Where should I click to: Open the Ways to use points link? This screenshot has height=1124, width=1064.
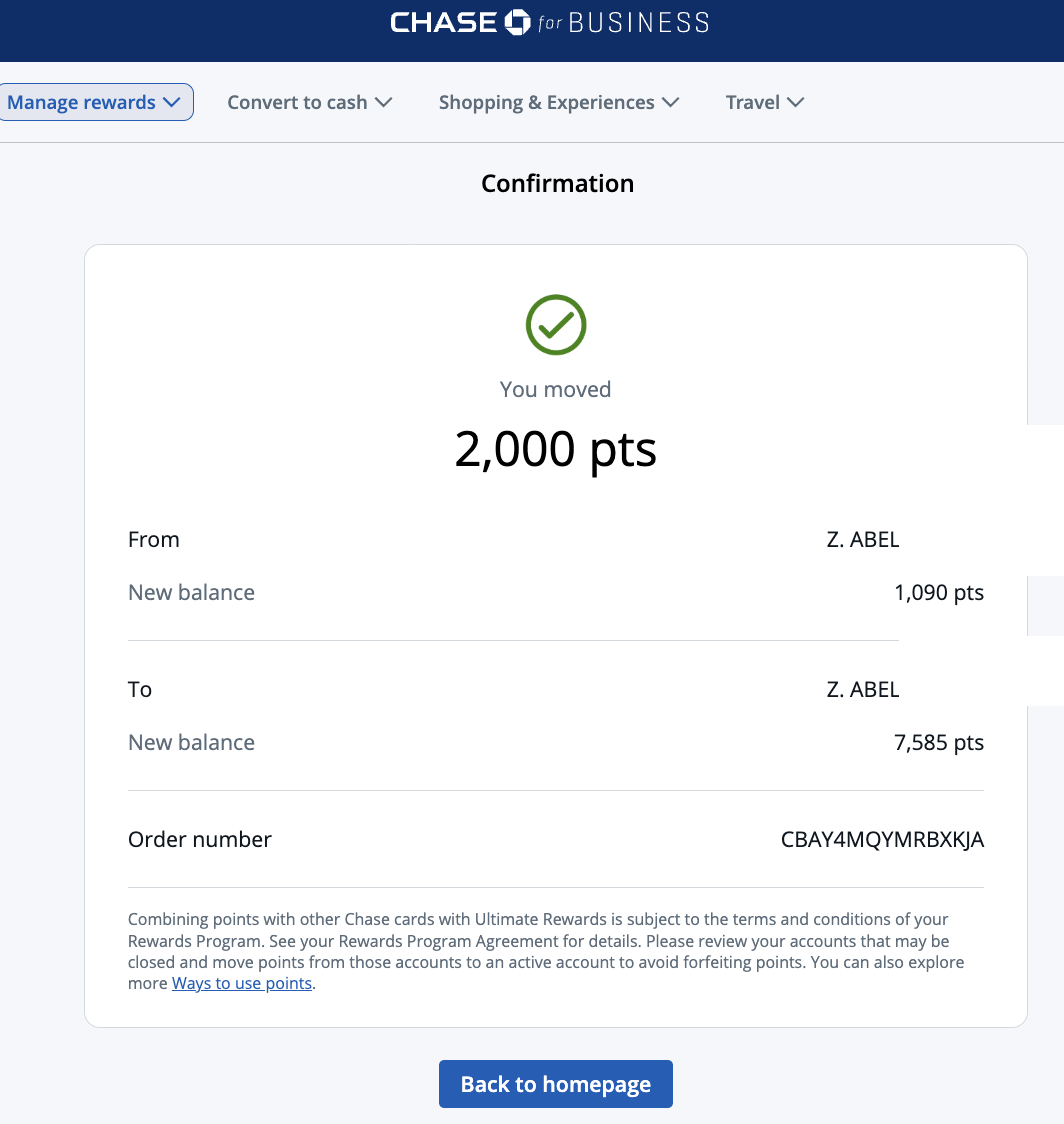(x=242, y=983)
